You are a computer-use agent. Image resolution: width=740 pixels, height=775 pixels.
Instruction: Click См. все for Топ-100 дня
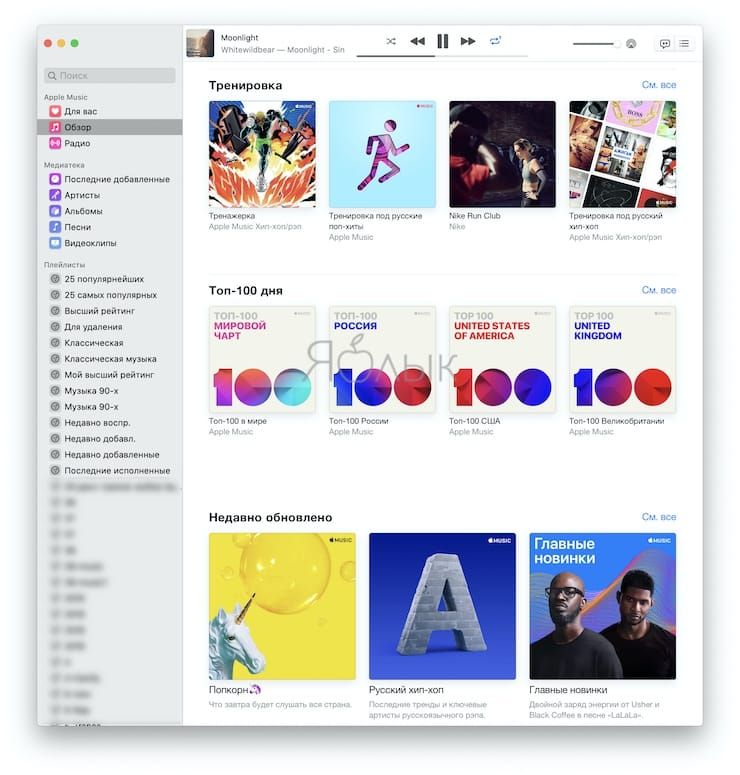coord(658,290)
